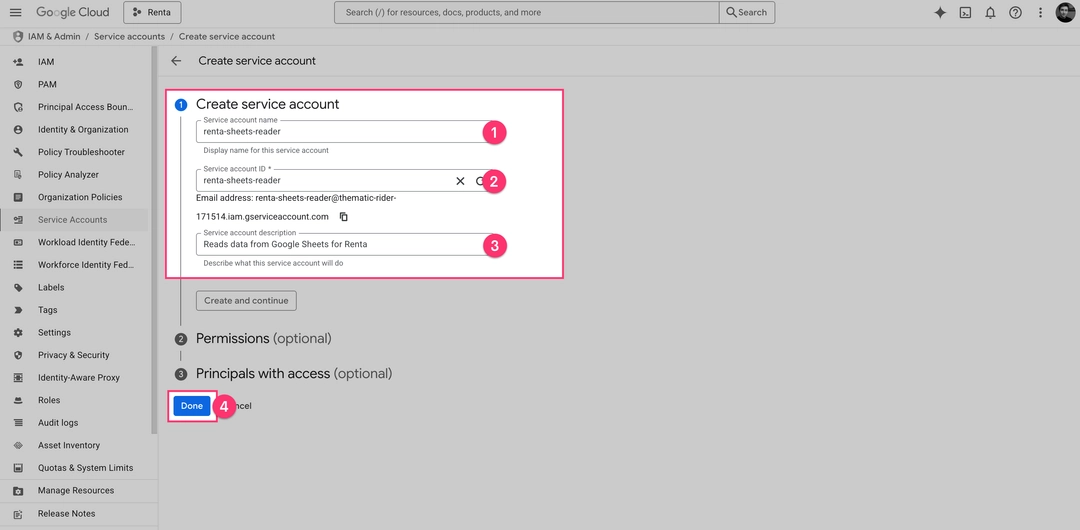Open the notifications bell
The height and width of the screenshot is (530, 1080).
pos(990,12)
